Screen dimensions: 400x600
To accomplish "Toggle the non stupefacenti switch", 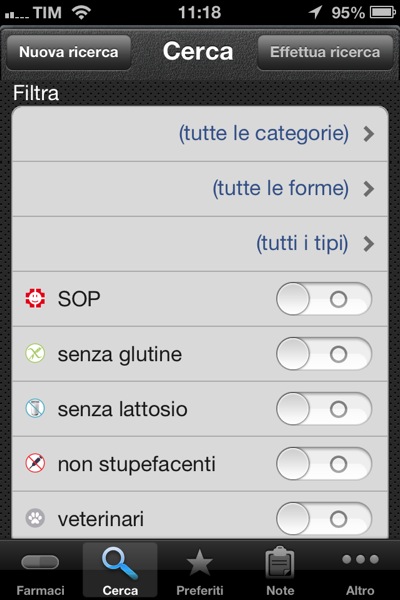I will pos(324,464).
